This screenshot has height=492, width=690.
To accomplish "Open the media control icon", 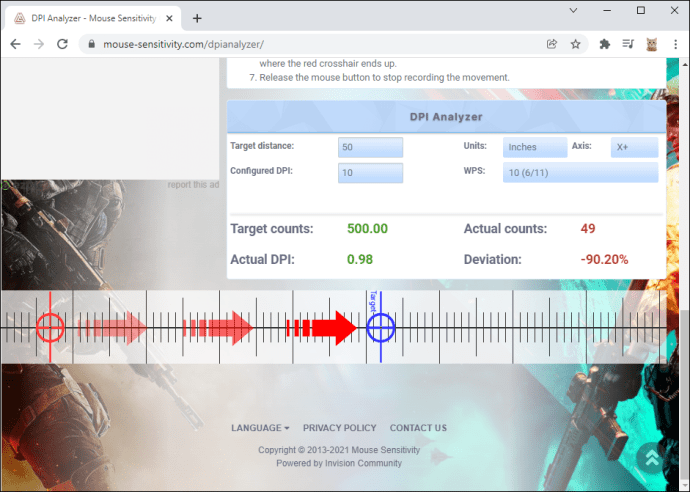I will (x=628, y=44).
